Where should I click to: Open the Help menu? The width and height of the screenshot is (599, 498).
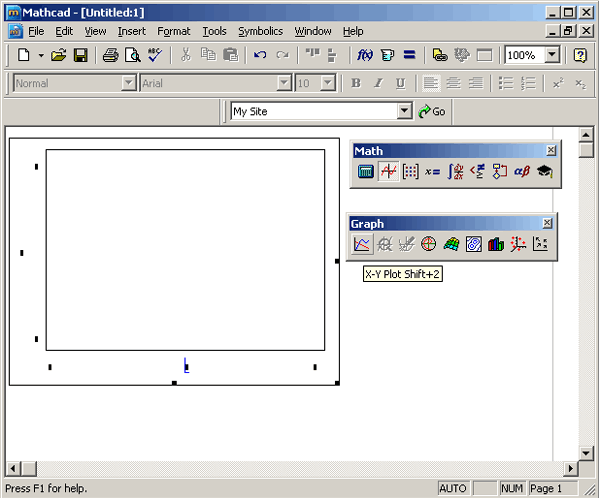(353, 31)
